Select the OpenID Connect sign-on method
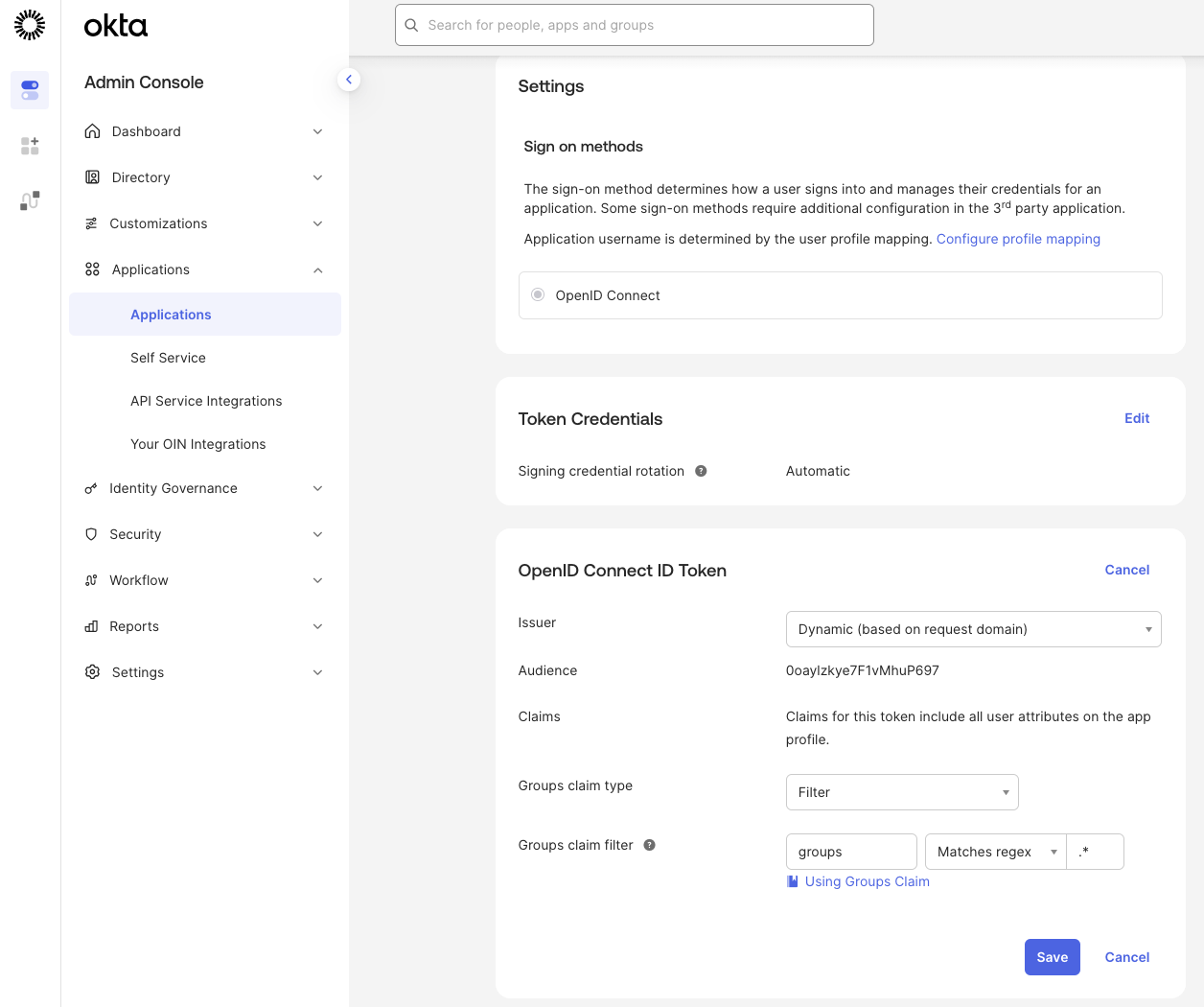1204x1007 pixels. coord(538,295)
